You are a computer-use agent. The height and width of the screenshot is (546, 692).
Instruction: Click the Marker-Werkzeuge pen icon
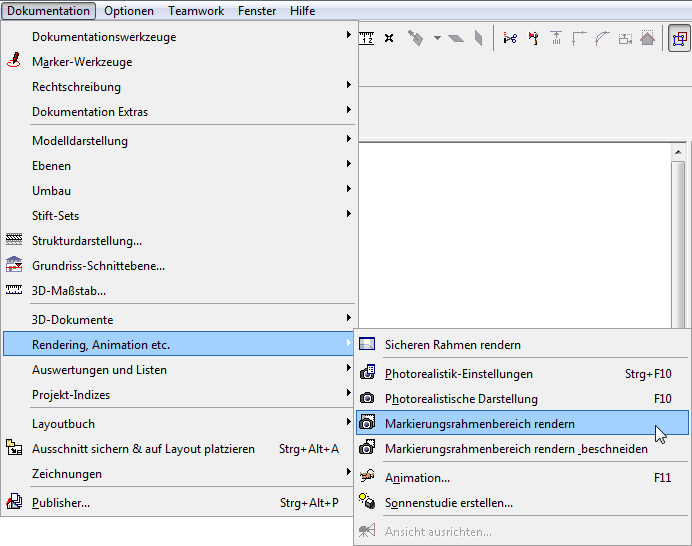click(x=14, y=60)
